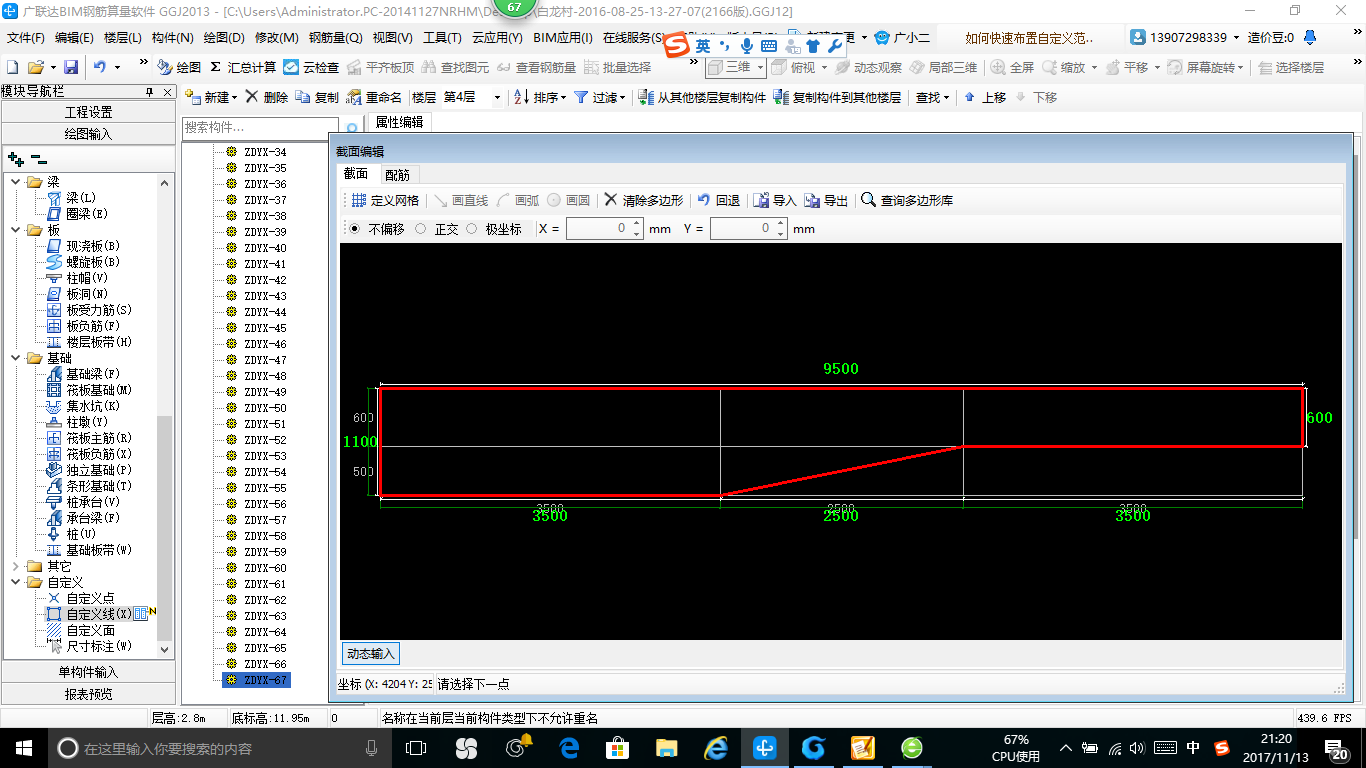This screenshot has height=768, width=1366.
Task: Click 导出 export polygon
Action: (826, 200)
